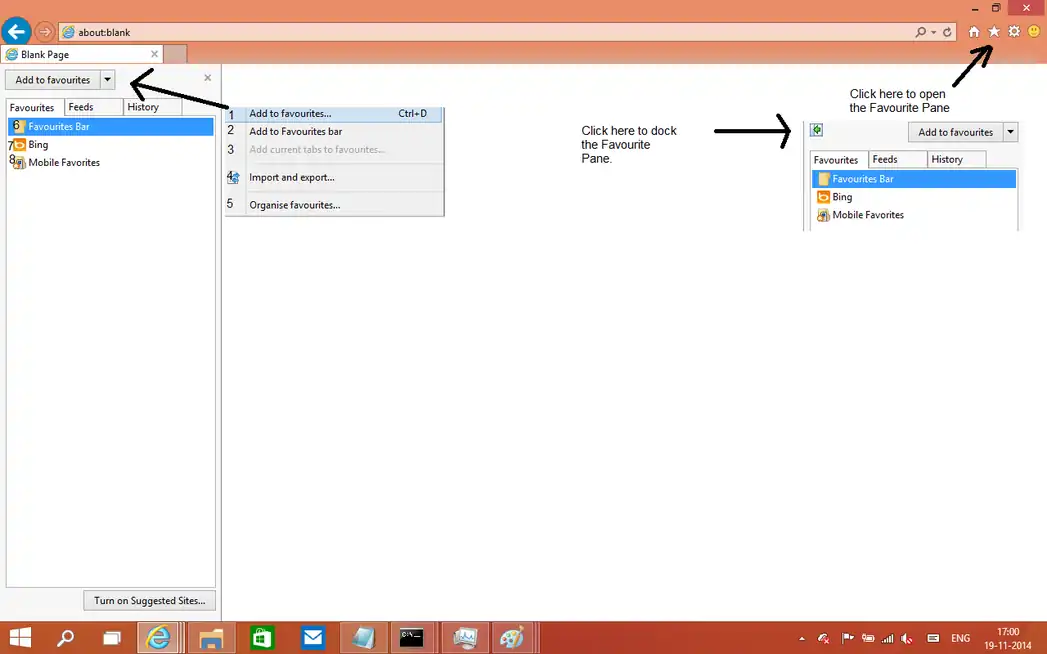Expand the left Add to favourites dropdown arrow
Image resolution: width=1047 pixels, height=654 pixels.
click(108, 80)
